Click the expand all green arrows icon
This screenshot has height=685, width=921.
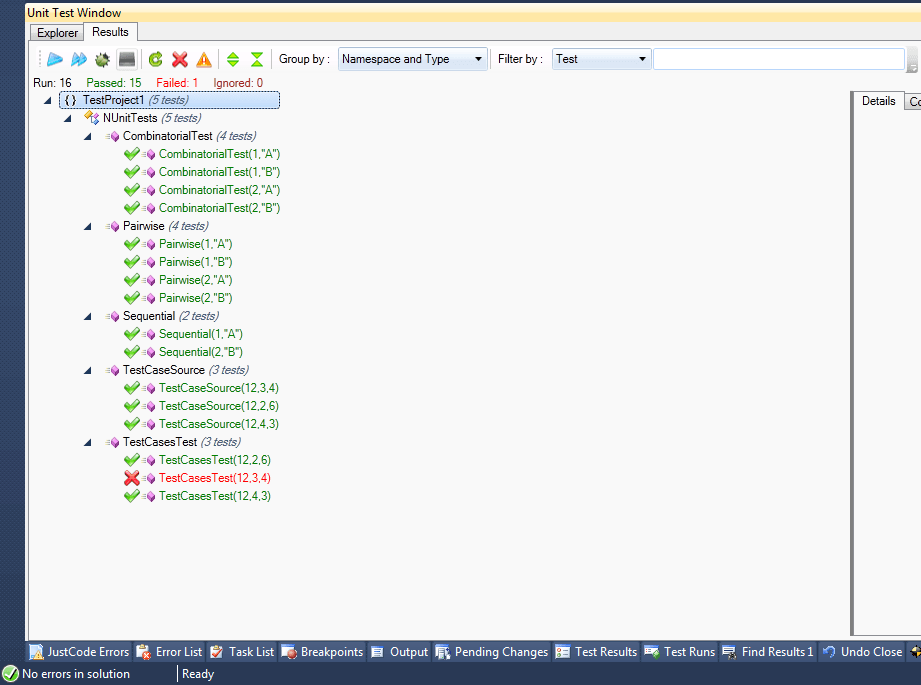pyautogui.click(x=233, y=59)
